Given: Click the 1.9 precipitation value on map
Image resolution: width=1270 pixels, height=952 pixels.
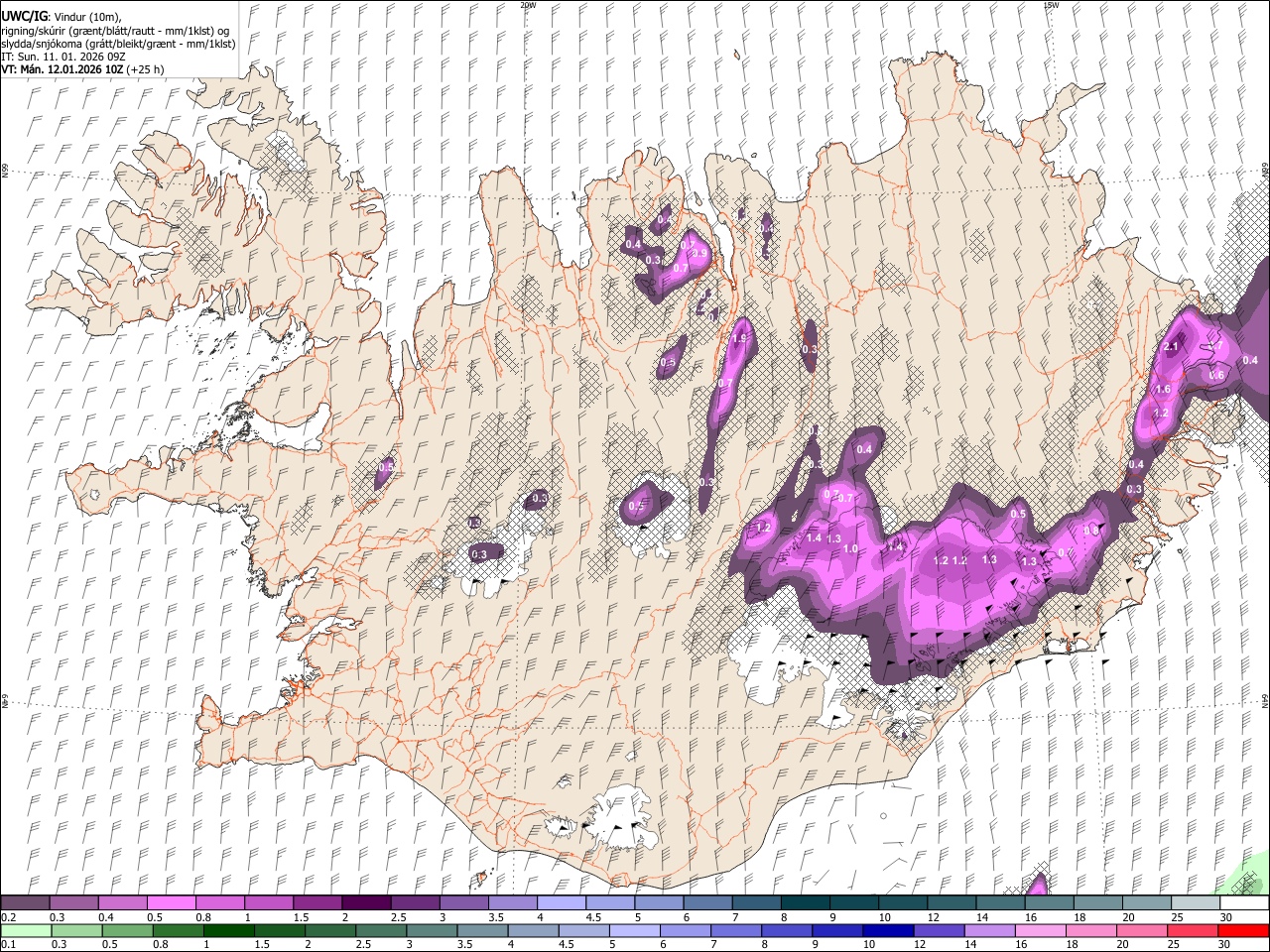Looking at the screenshot, I should tap(738, 338).
